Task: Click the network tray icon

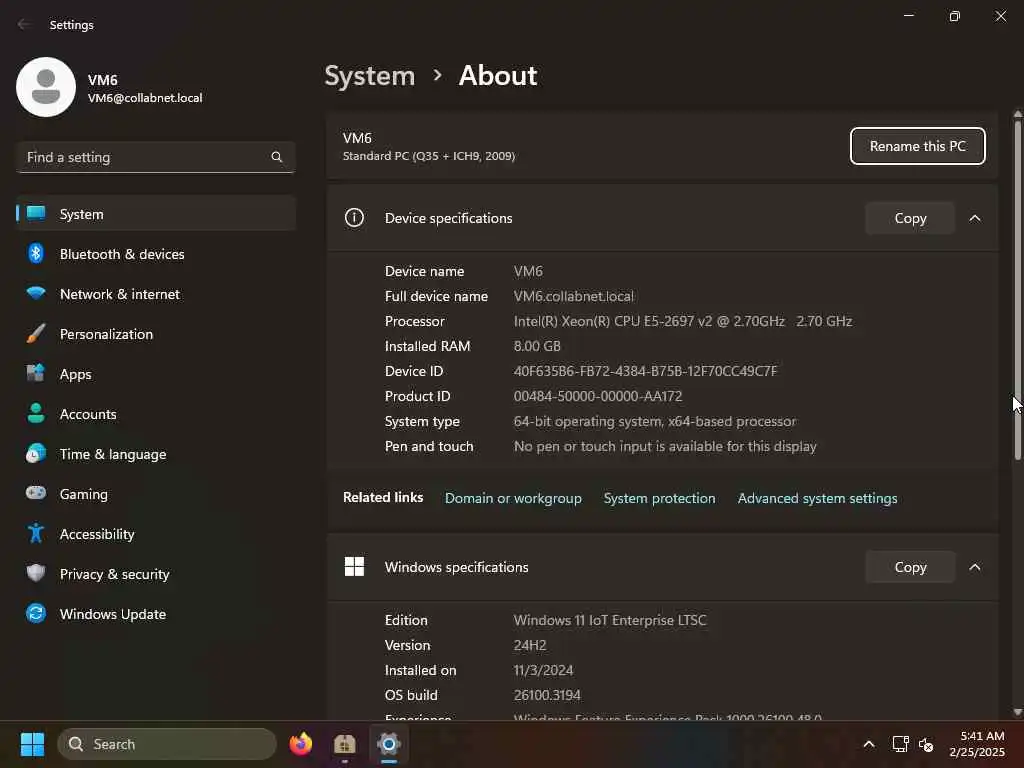Action: 901,744
